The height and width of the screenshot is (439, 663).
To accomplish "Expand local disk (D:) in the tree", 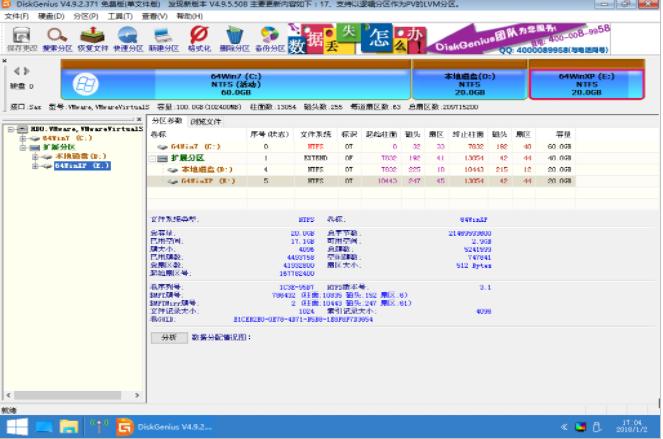I will click(x=35, y=156).
